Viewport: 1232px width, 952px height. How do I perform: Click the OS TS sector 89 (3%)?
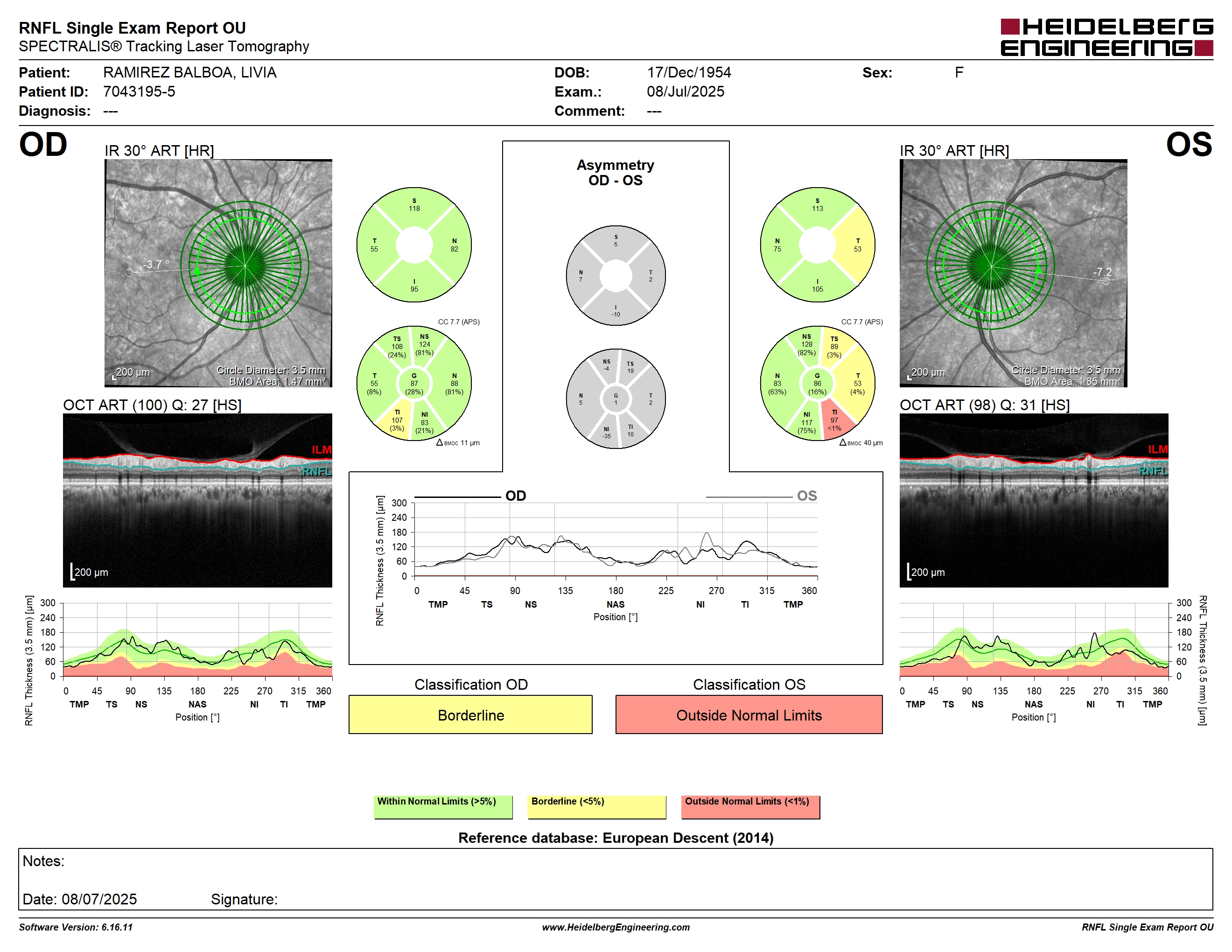[834, 347]
